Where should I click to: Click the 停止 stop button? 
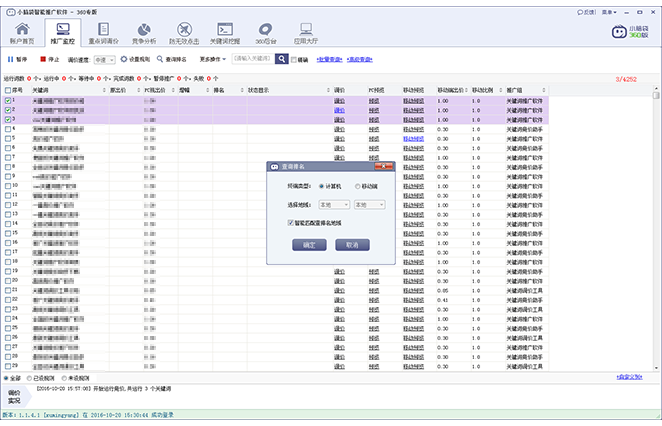pyautogui.click(x=48, y=59)
